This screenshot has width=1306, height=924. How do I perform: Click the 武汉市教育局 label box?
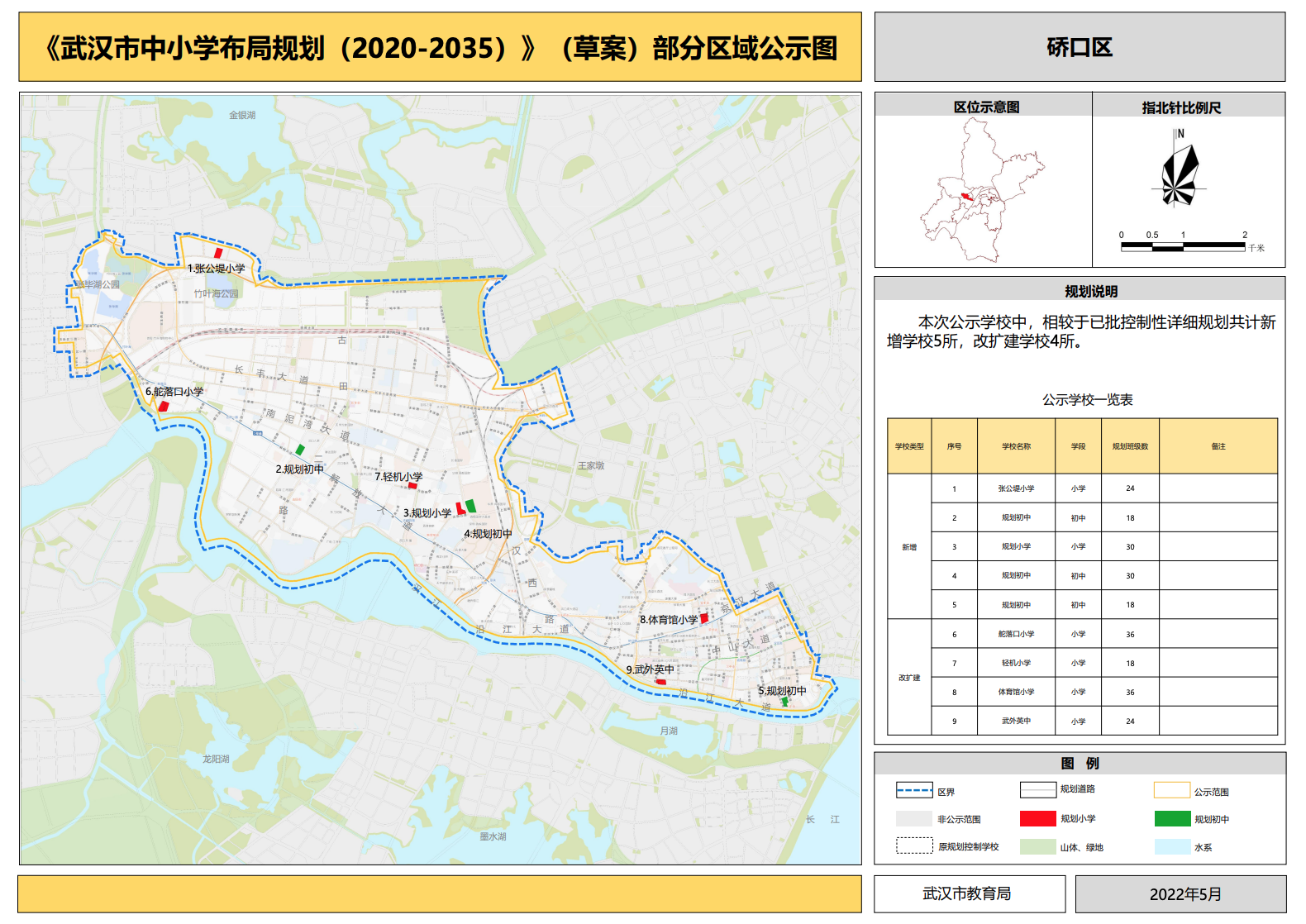tap(969, 894)
